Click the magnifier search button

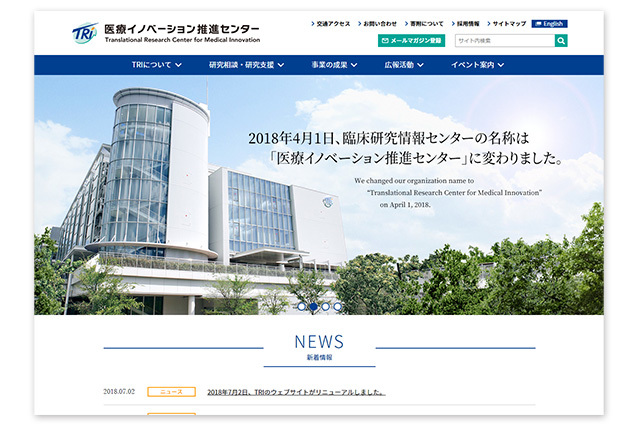[561, 40]
